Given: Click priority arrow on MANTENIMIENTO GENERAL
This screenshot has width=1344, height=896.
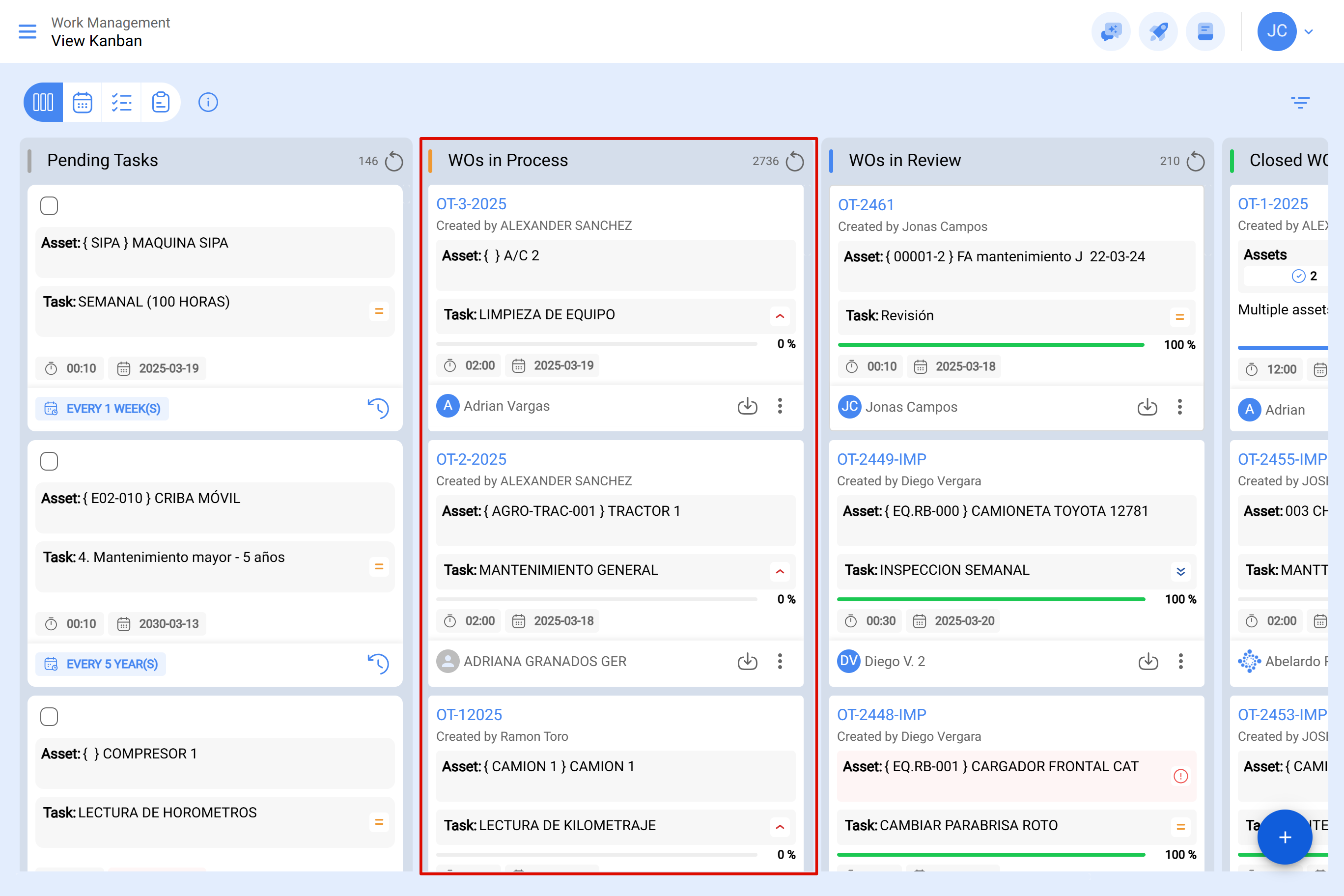Looking at the screenshot, I should pos(780,571).
